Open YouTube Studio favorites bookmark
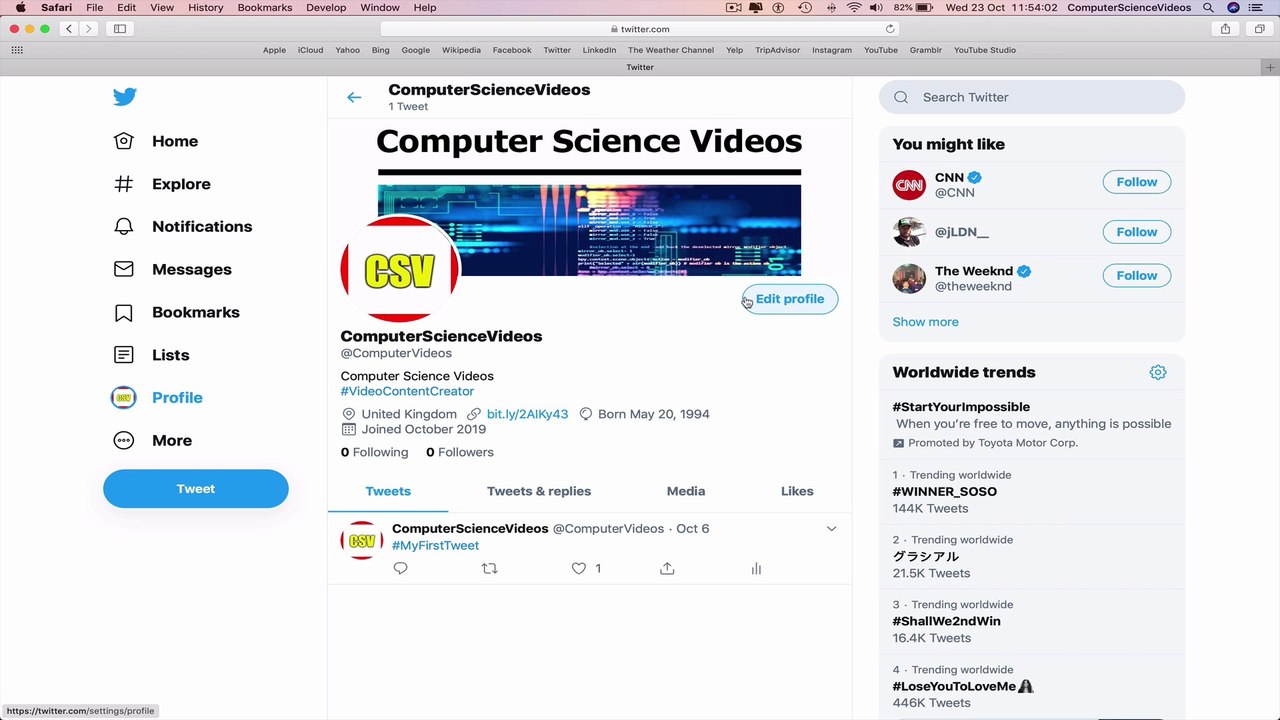 (984, 50)
